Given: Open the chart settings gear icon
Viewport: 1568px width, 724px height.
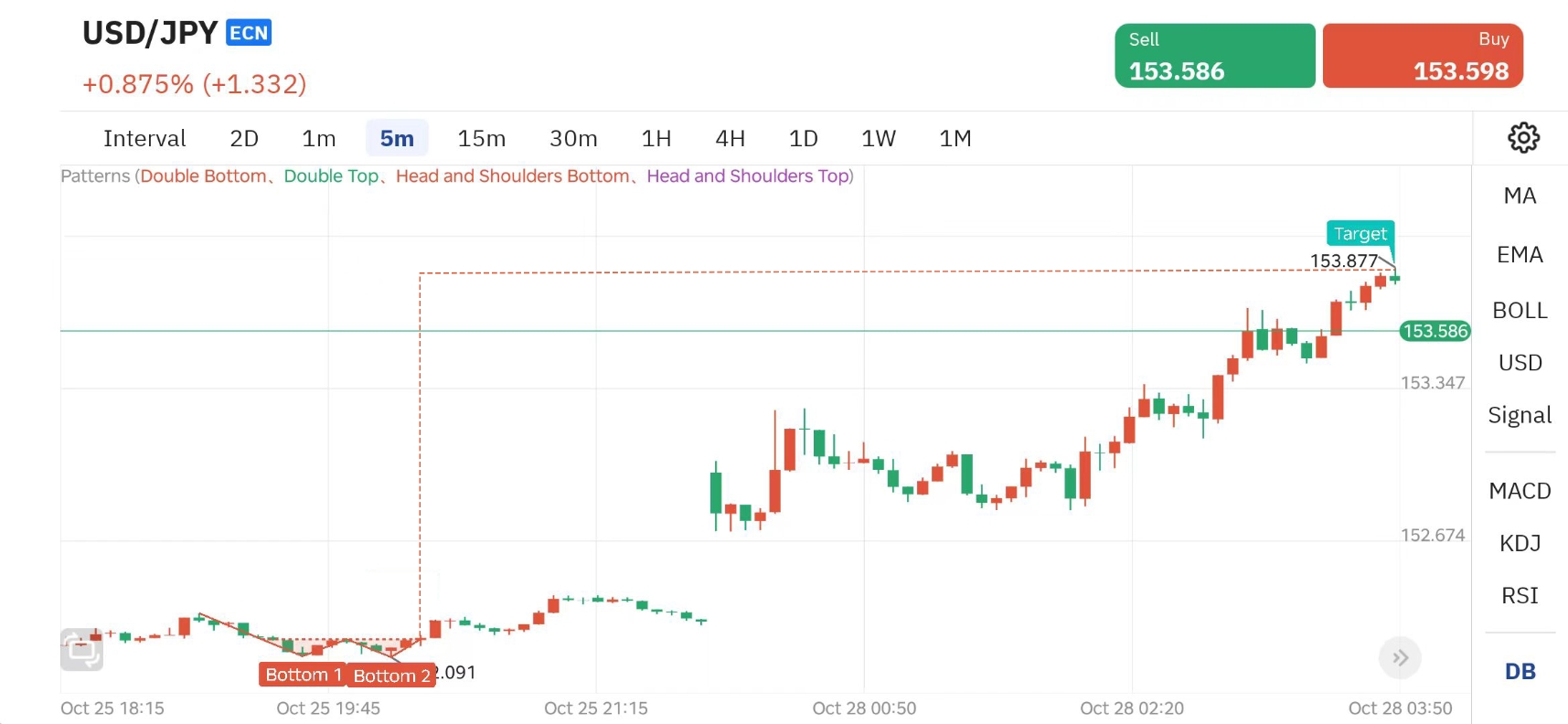Looking at the screenshot, I should pyautogui.click(x=1522, y=138).
